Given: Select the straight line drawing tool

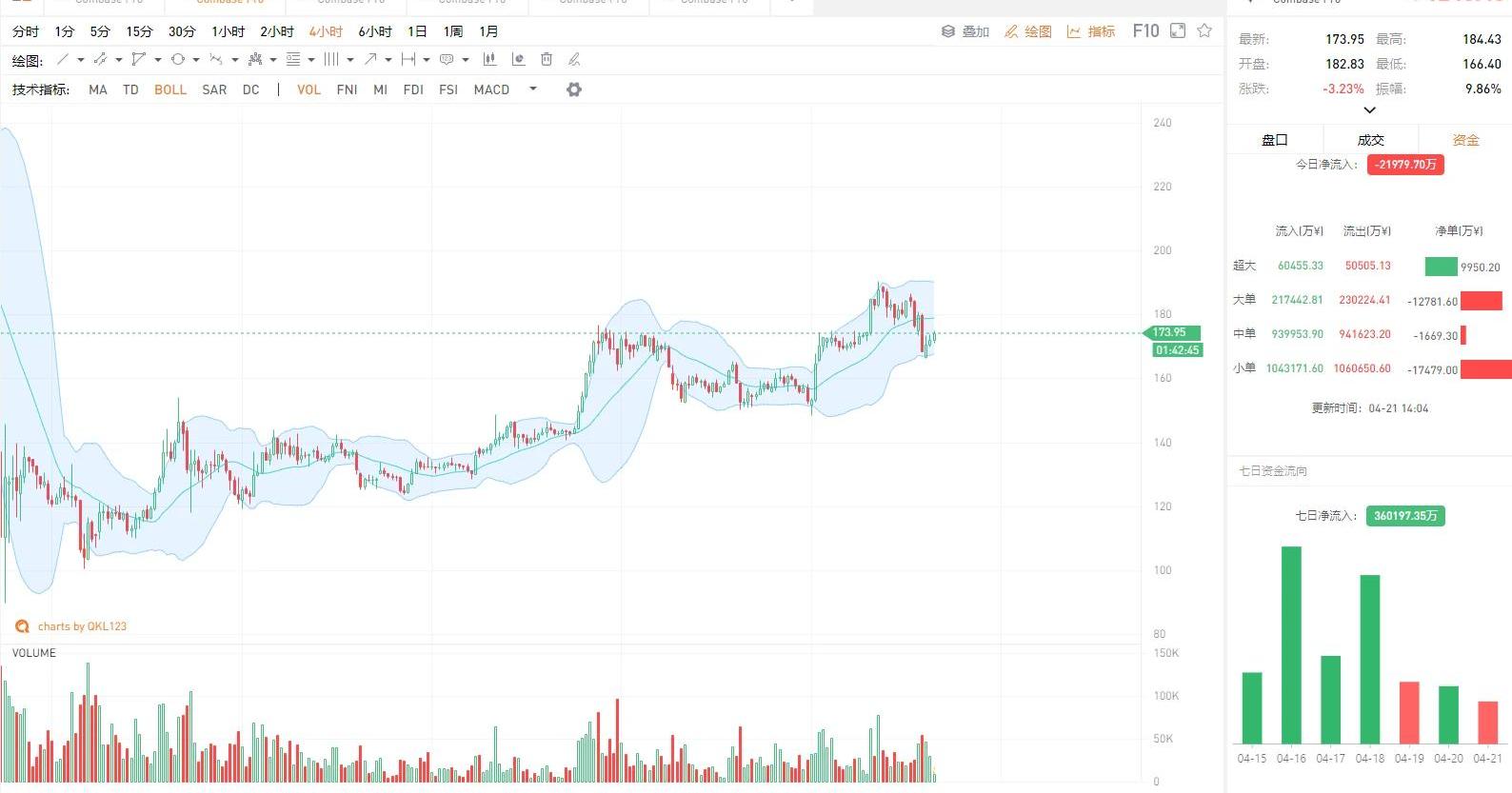Looking at the screenshot, I should 62,59.
